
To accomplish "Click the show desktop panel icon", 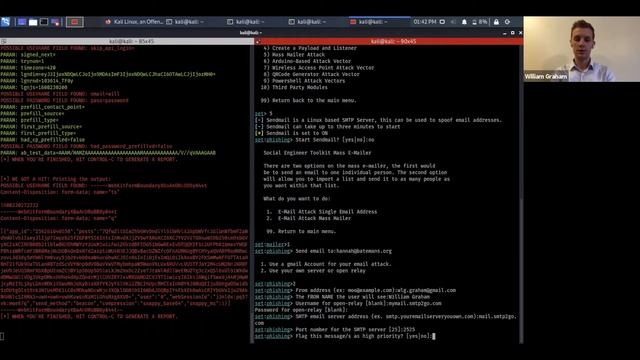I will click(22, 22).
